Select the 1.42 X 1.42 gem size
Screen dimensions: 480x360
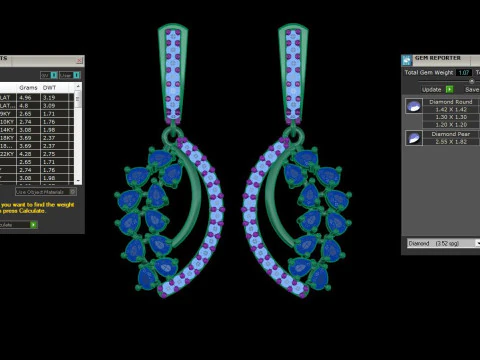451,110
